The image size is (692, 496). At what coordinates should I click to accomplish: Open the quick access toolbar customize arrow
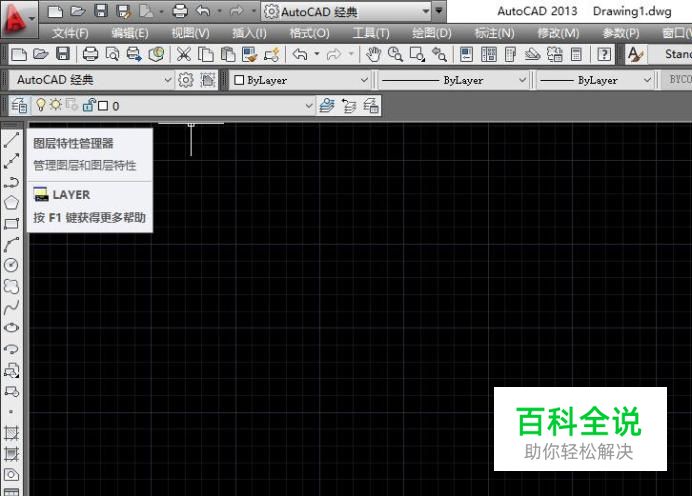(439, 11)
